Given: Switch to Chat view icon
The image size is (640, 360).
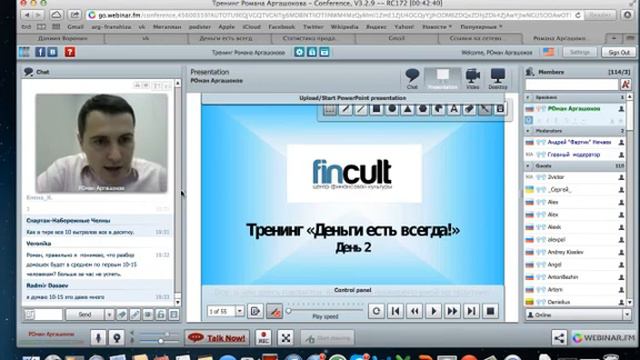Looking at the screenshot, I should pyautogui.click(x=412, y=78).
